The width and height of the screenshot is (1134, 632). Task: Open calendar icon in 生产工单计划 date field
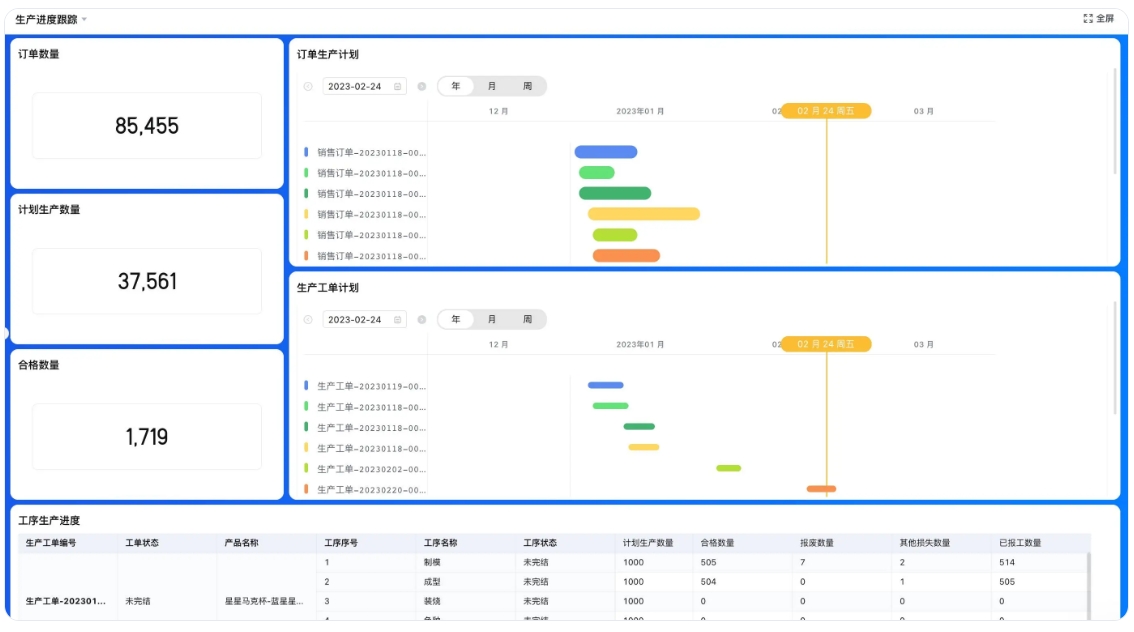(x=398, y=320)
